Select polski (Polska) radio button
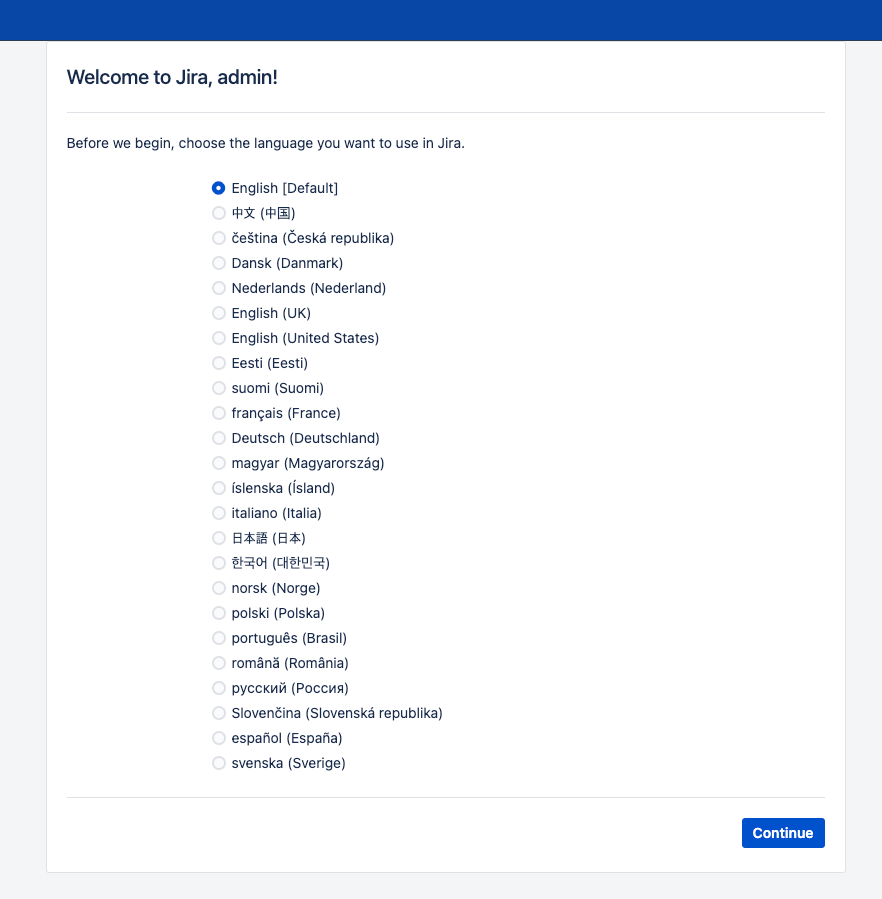 point(218,613)
